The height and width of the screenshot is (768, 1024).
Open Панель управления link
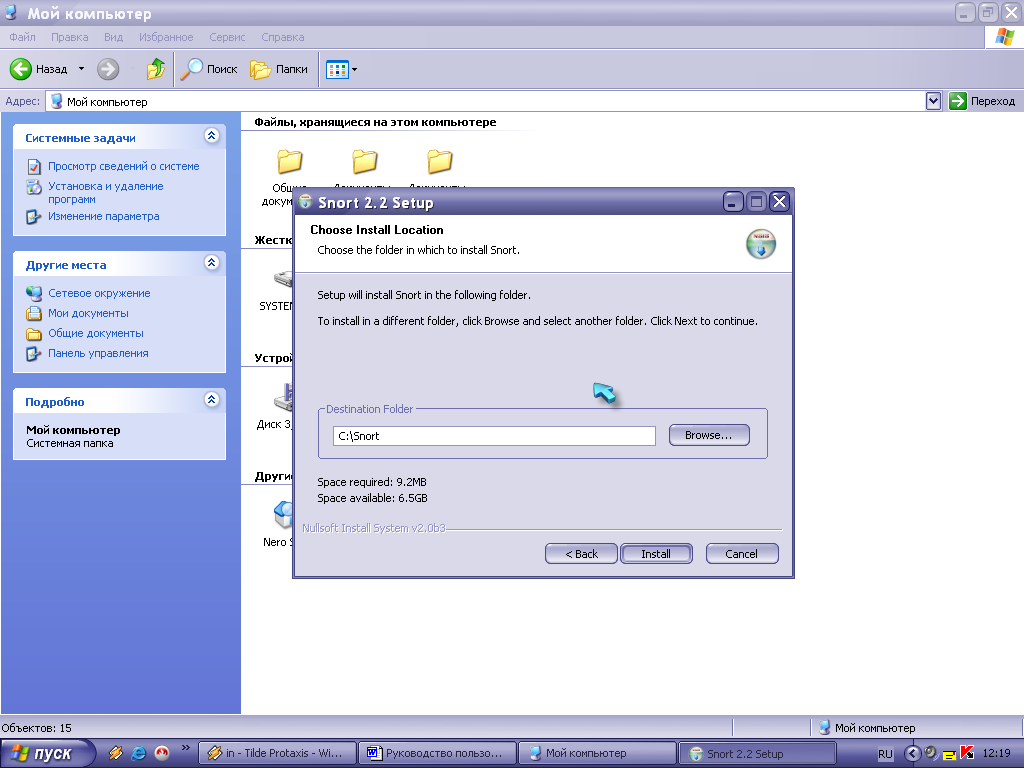(x=98, y=353)
